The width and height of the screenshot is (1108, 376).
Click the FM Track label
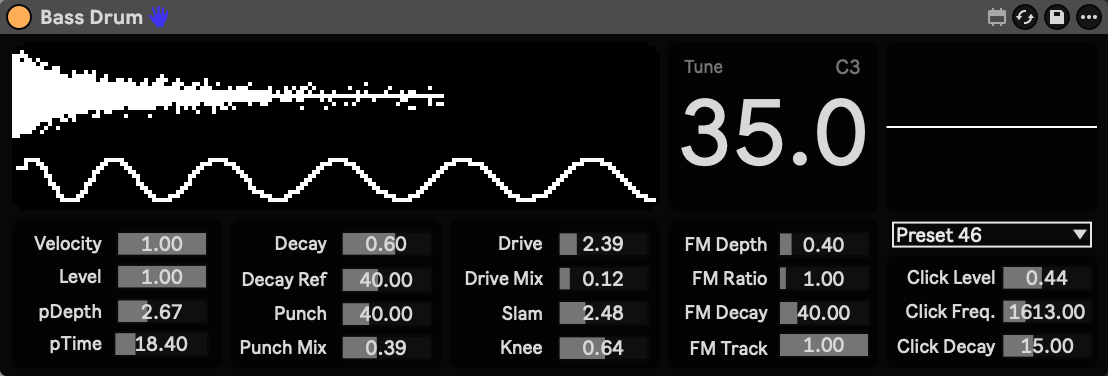[x=729, y=348]
